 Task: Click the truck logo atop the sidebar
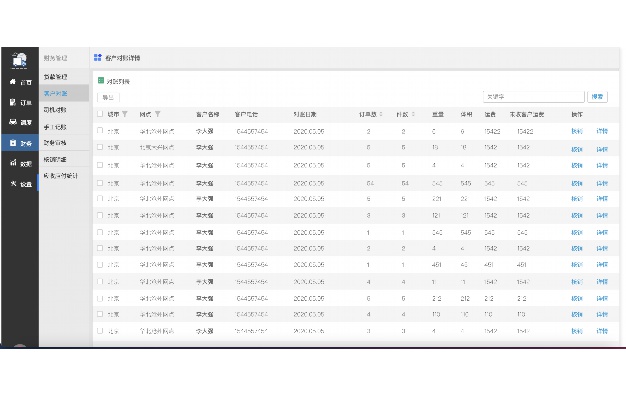[x=19, y=60]
